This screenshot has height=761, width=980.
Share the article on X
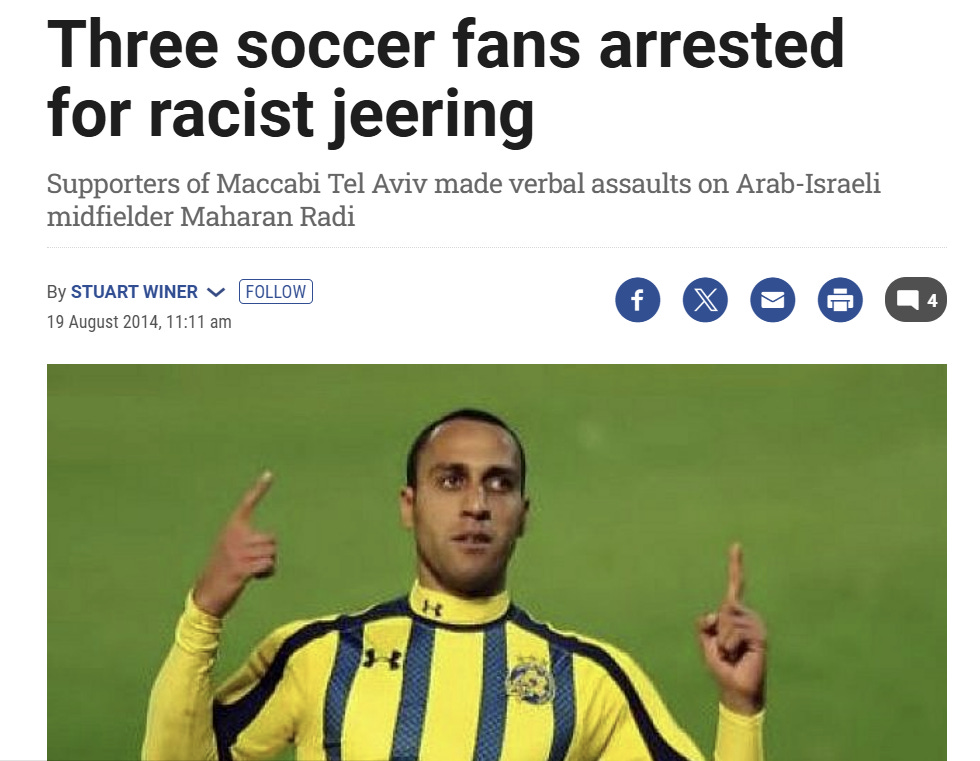point(705,300)
